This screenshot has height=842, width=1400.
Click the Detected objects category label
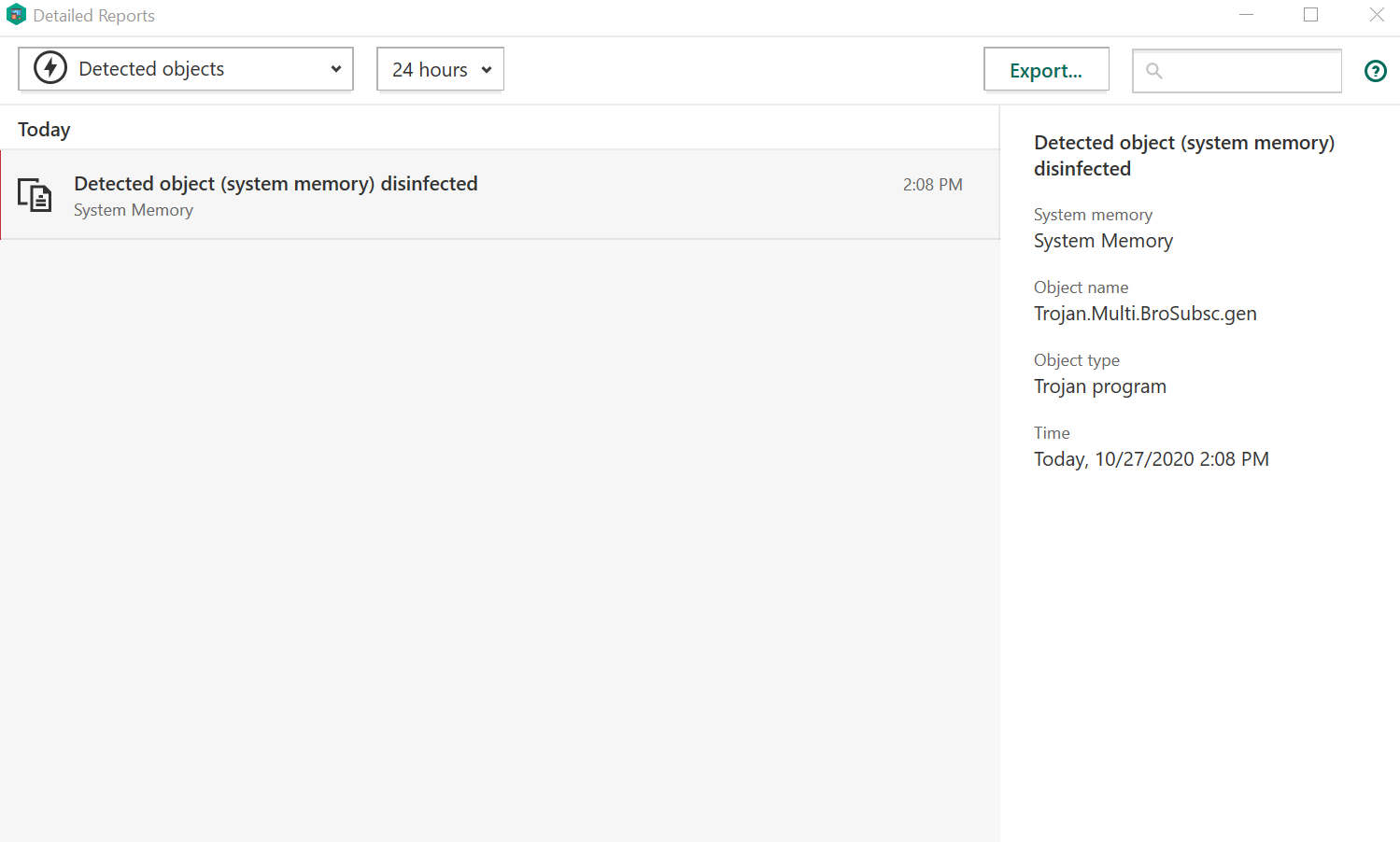click(x=151, y=69)
